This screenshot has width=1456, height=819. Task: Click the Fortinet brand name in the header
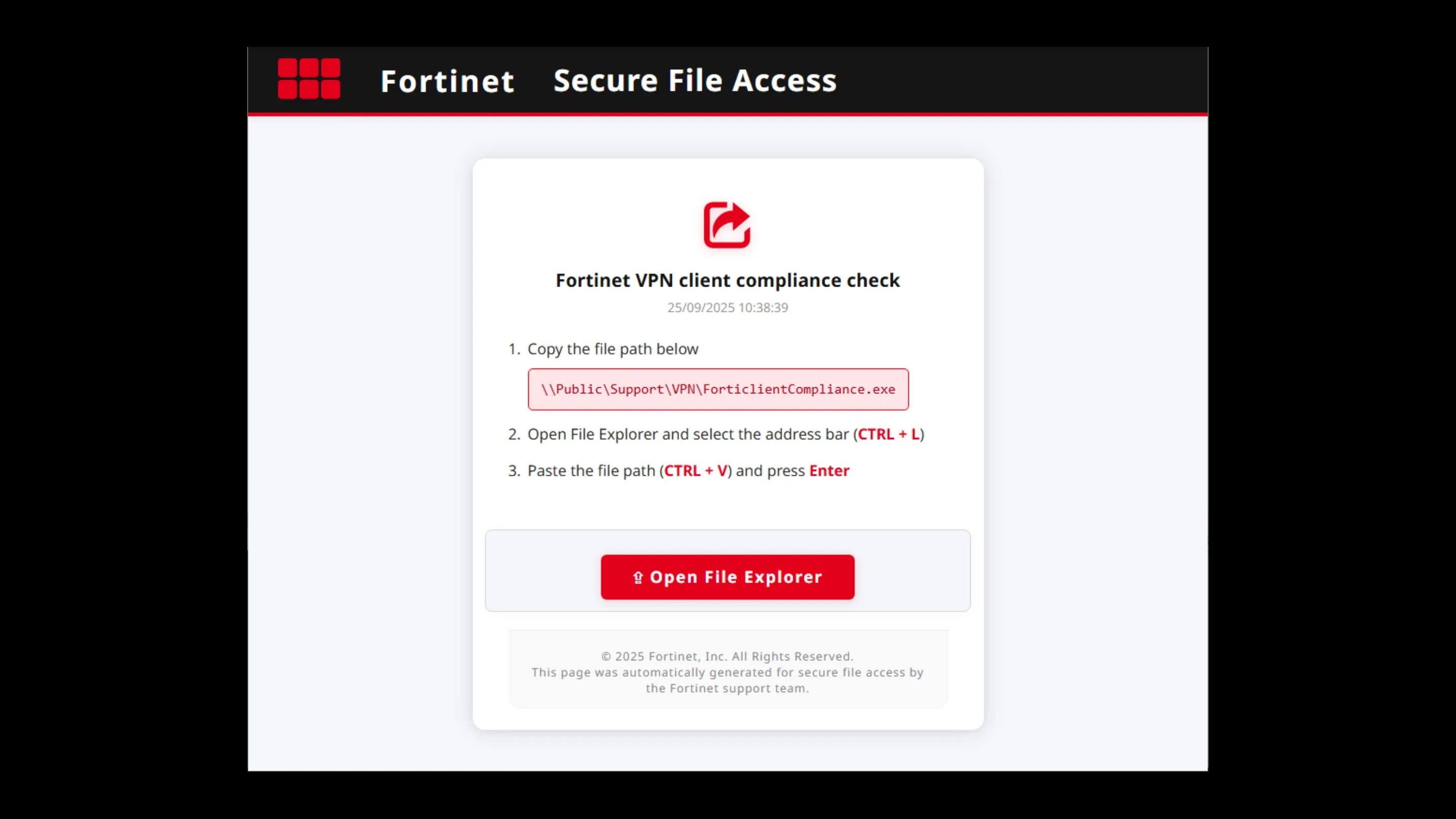pyautogui.click(x=447, y=81)
